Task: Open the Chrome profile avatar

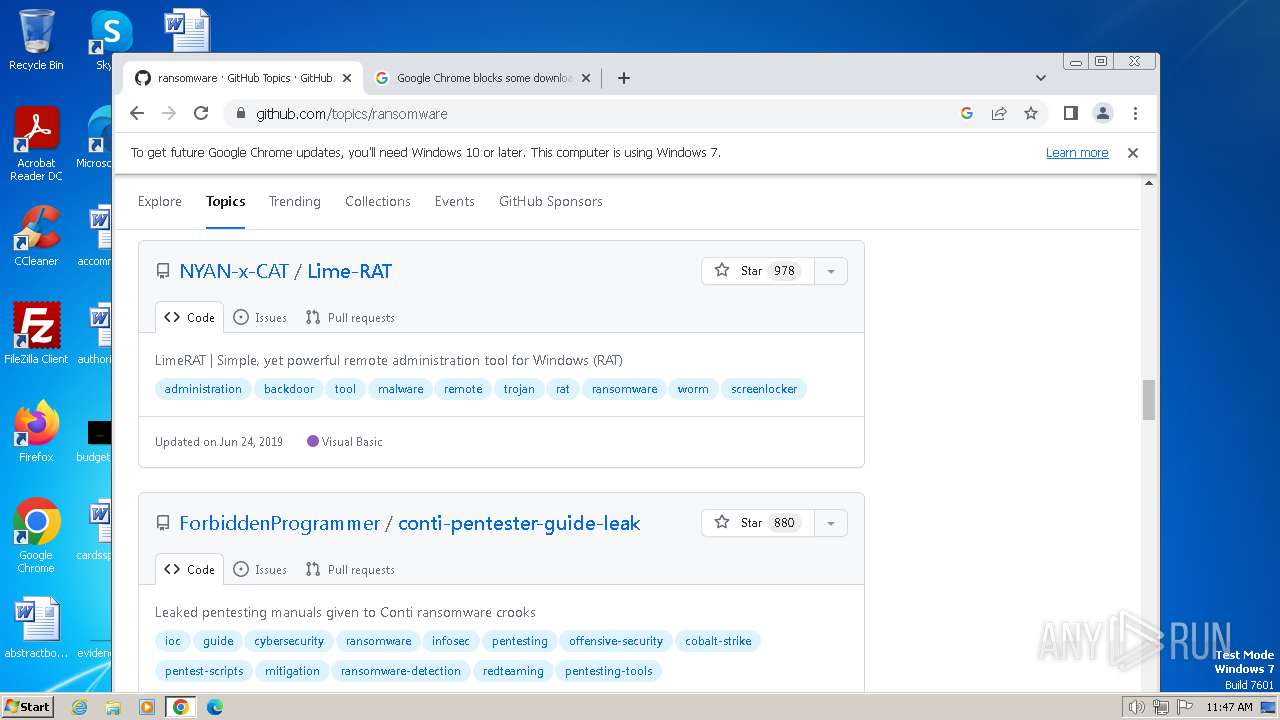Action: pyautogui.click(x=1103, y=113)
